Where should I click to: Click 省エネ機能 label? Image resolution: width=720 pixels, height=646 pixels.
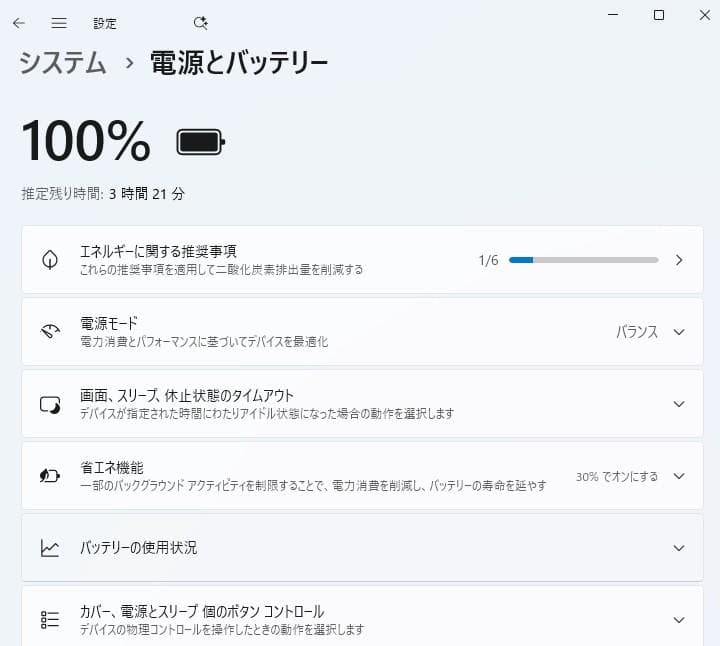tap(112, 467)
